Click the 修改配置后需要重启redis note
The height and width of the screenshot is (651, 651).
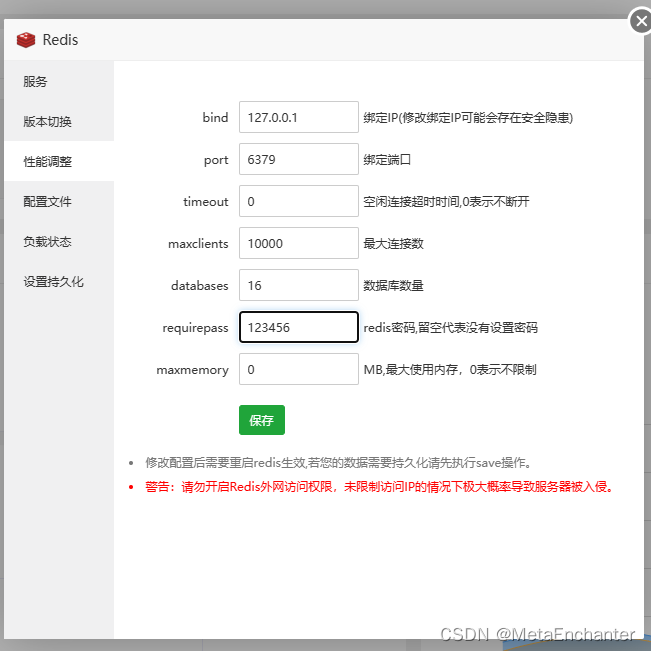(x=339, y=462)
